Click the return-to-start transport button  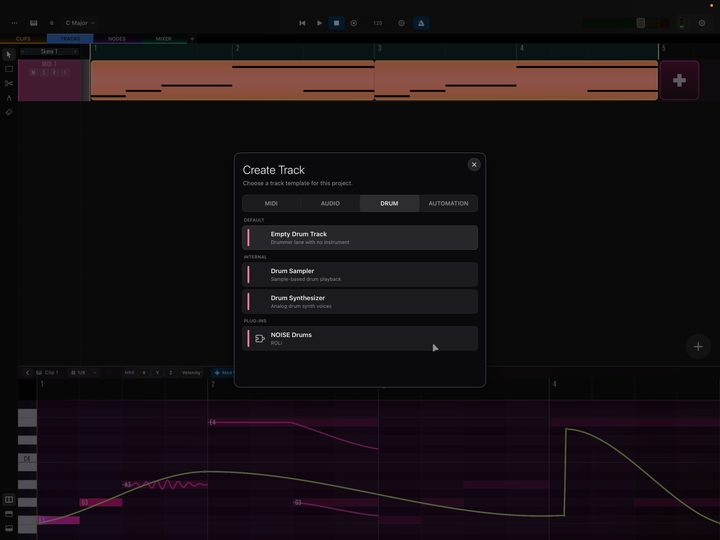pyautogui.click(x=302, y=23)
